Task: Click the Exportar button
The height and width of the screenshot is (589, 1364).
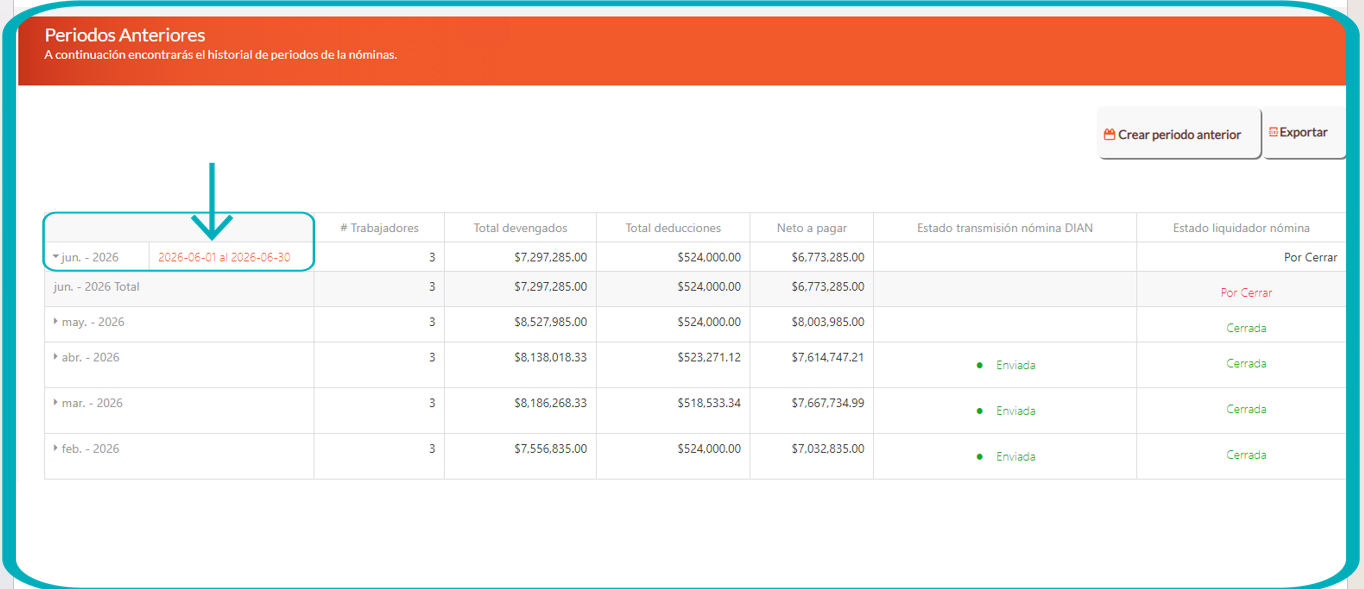Action: click(x=1304, y=133)
